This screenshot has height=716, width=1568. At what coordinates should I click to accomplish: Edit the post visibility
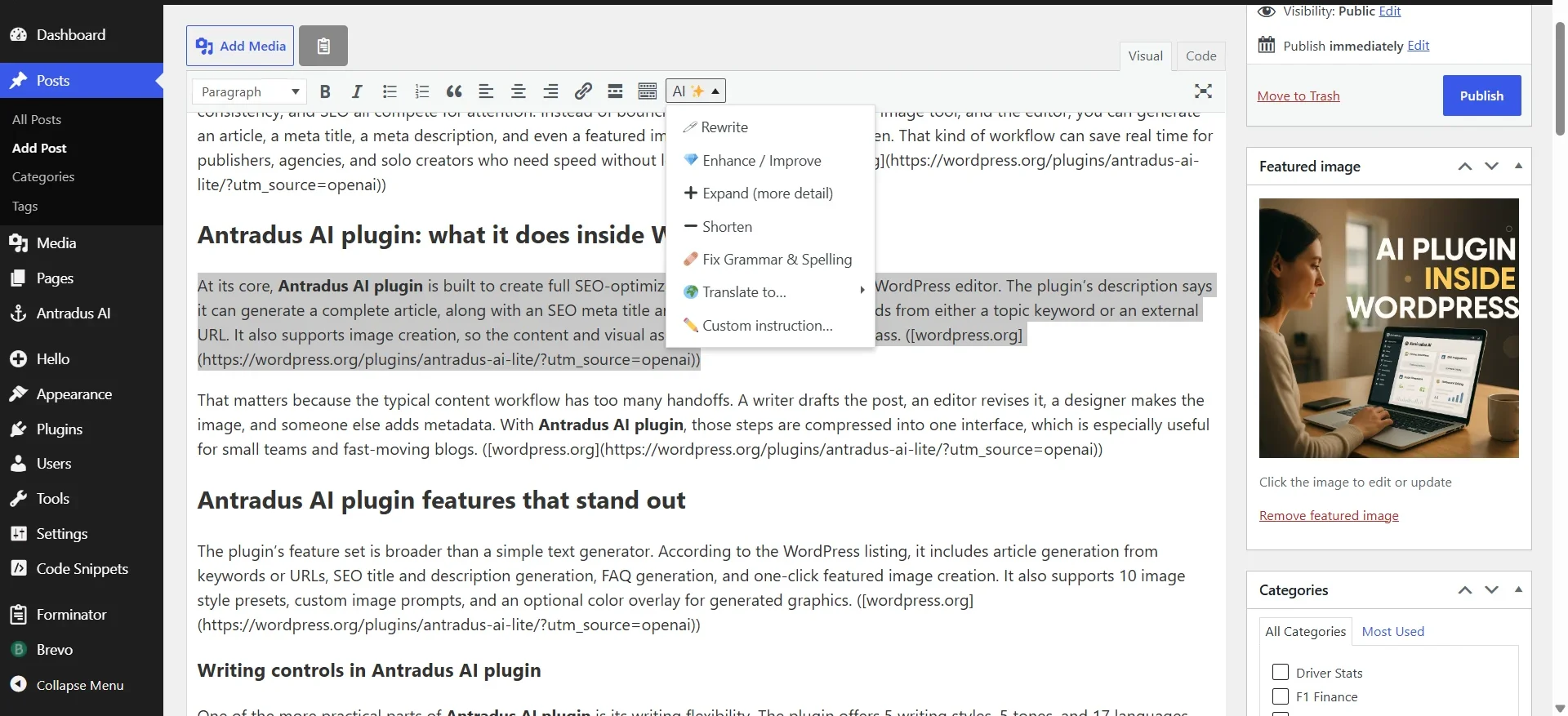[1390, 11]
